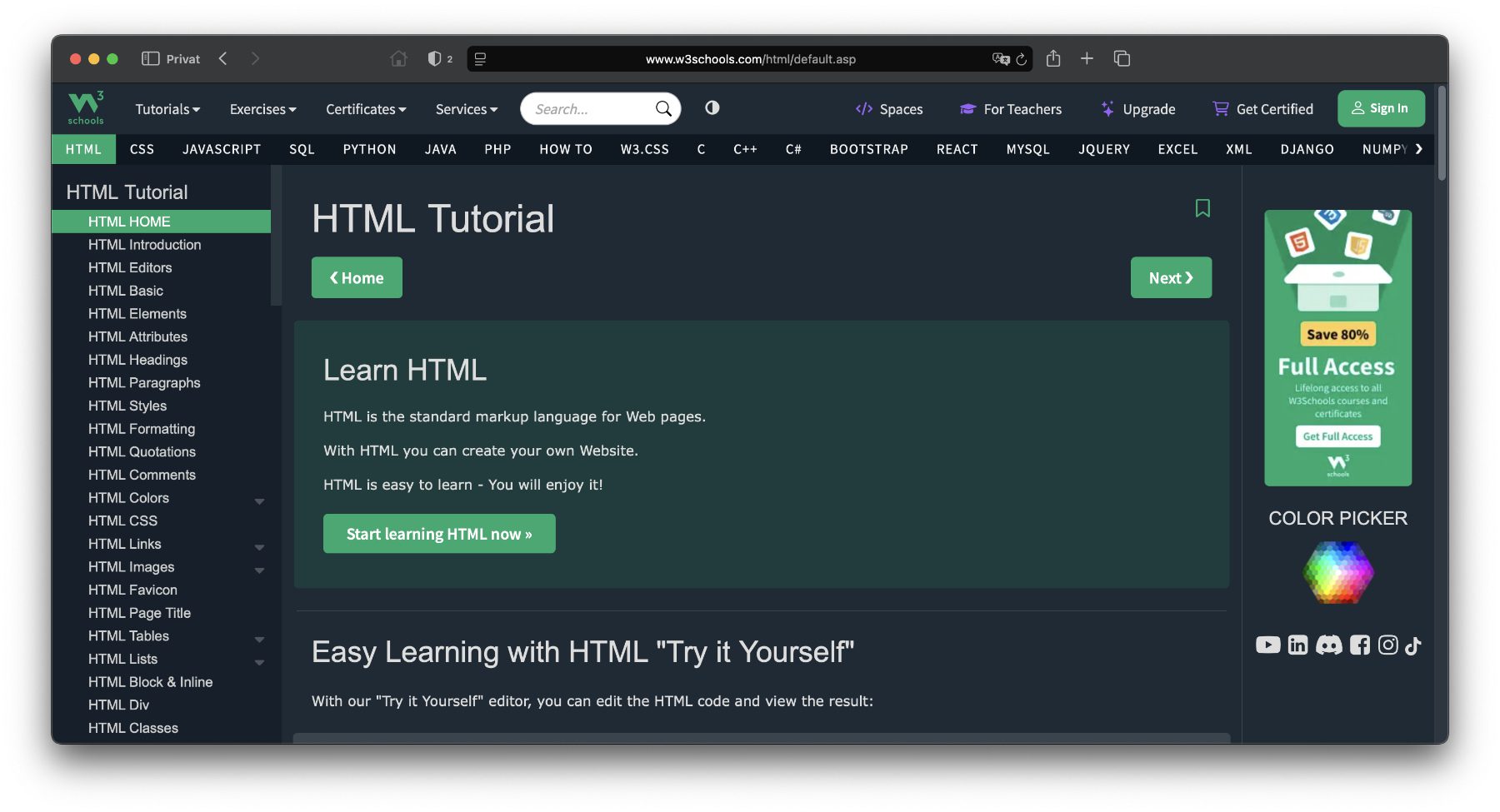Click the W3Schools logo

(86, 108)
